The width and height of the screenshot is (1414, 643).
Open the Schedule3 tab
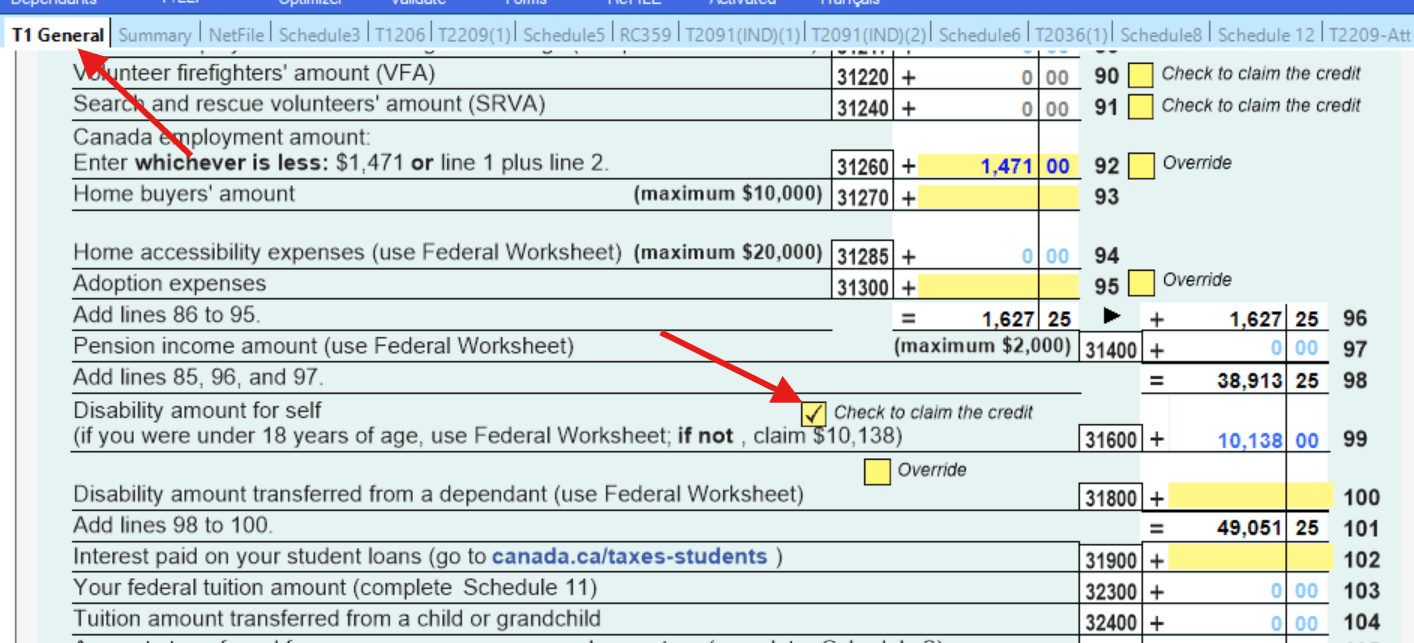click(x=319, y=34)
